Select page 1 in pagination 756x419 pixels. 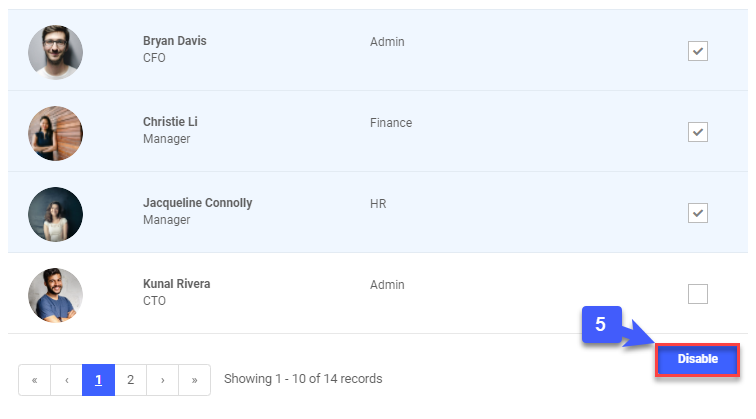click(x=98, y=380)
